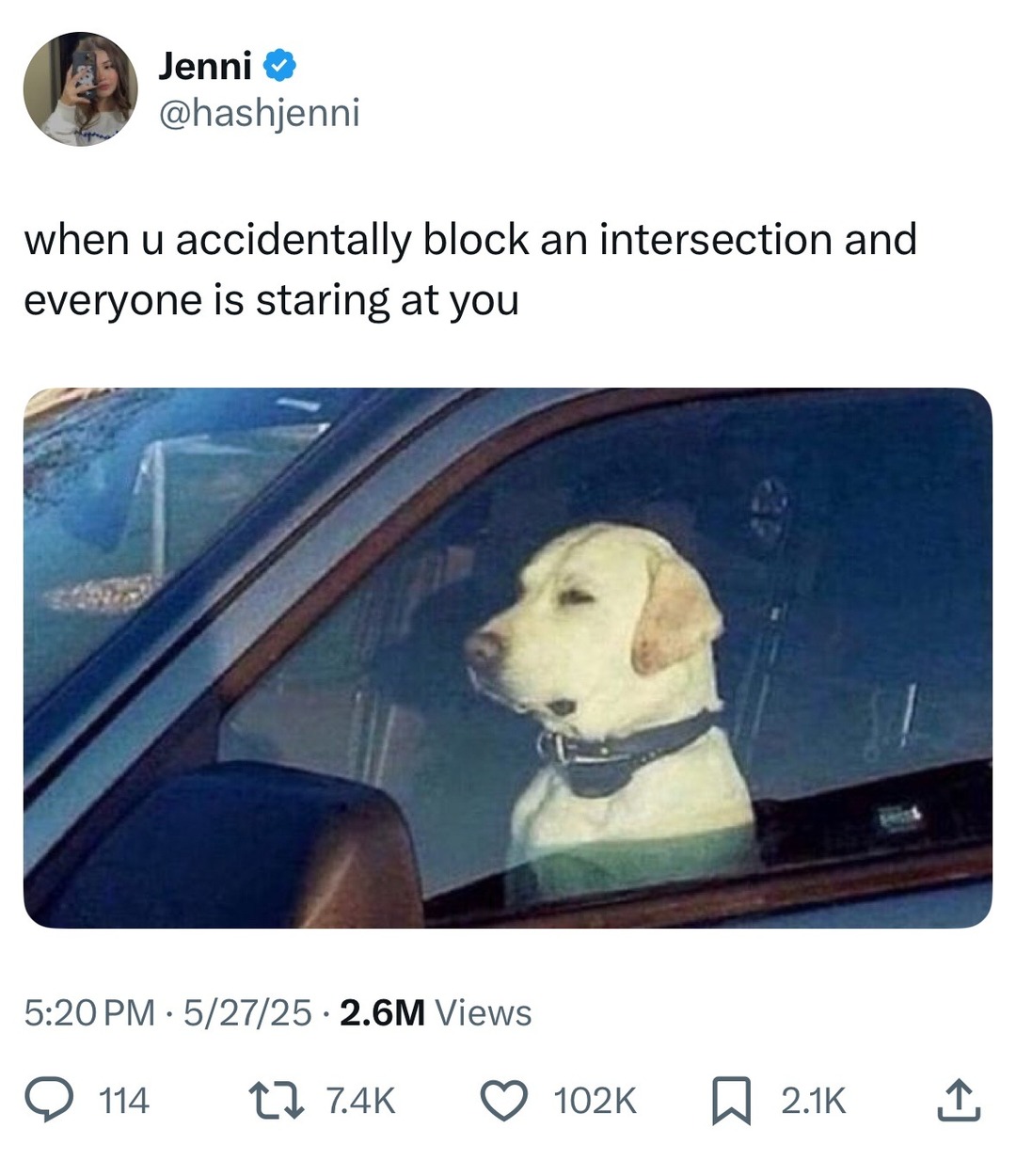Image resolution: width=1016 pixels, height=1176 pixels.
Task: Bookmark the post with the bookmark icon
Action: point(731,1102)
